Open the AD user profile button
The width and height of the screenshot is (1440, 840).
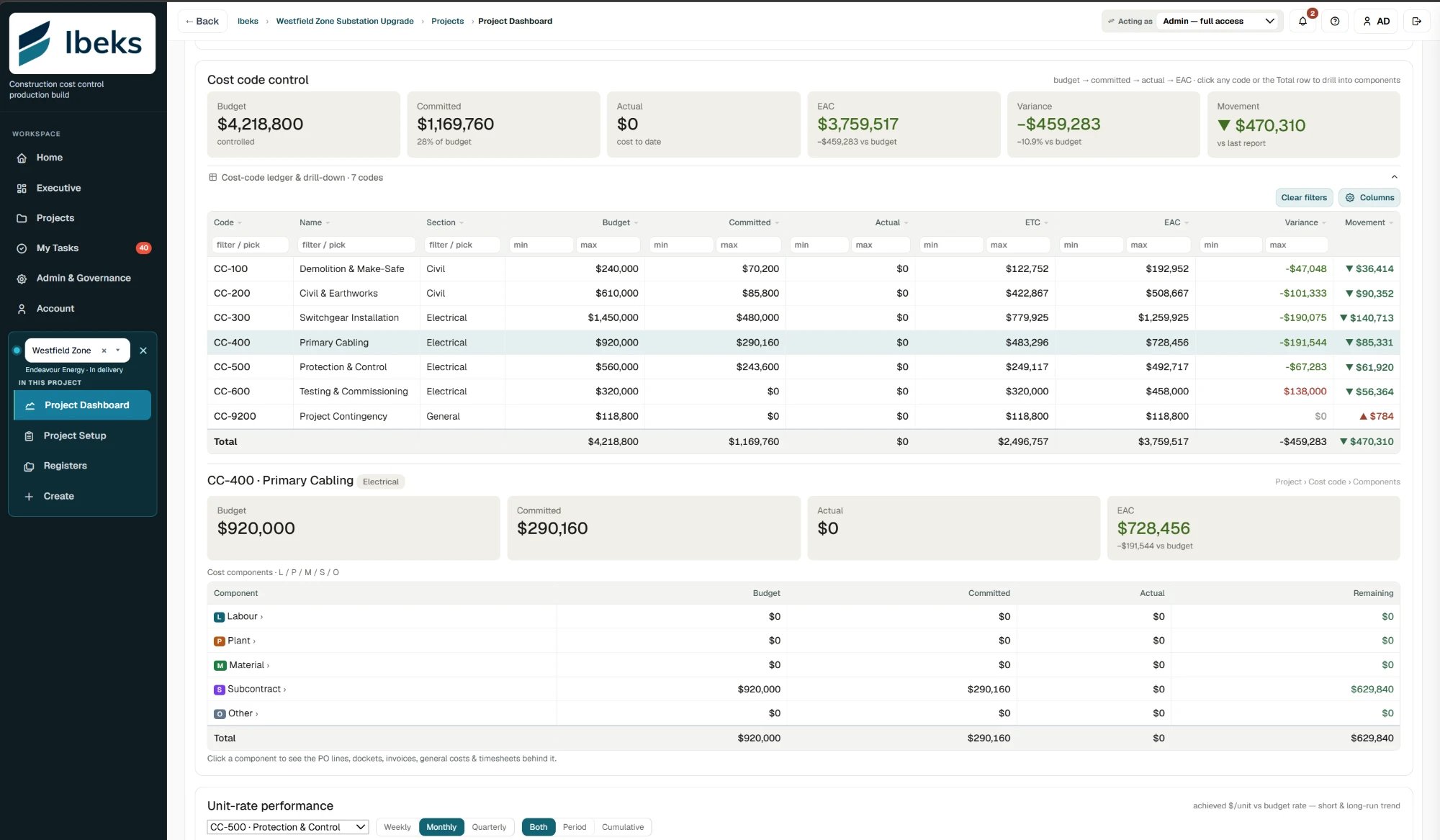[1376, 21]
